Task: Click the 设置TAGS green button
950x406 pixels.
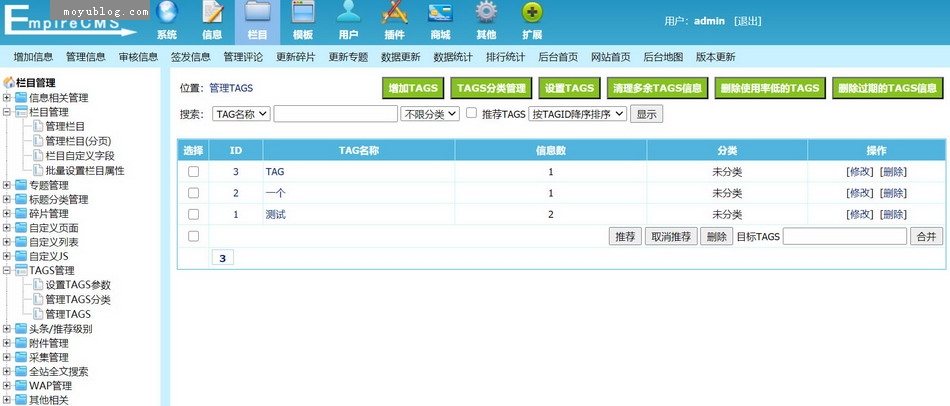Action: pyautogui.click(x=569, y=88)
